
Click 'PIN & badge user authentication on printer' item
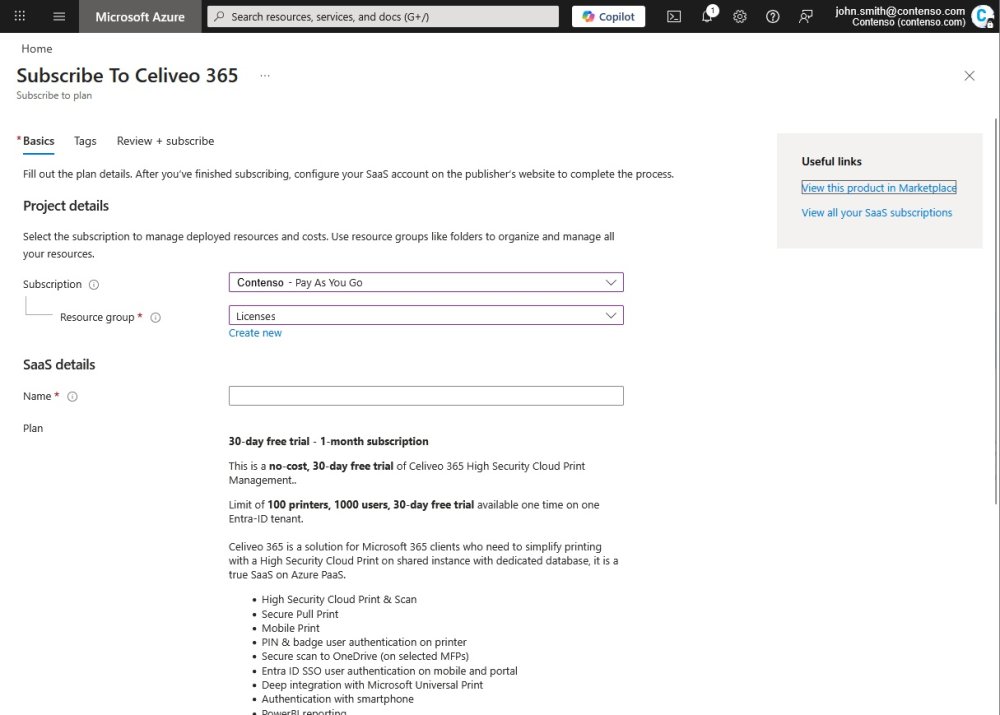pos(364,642)
